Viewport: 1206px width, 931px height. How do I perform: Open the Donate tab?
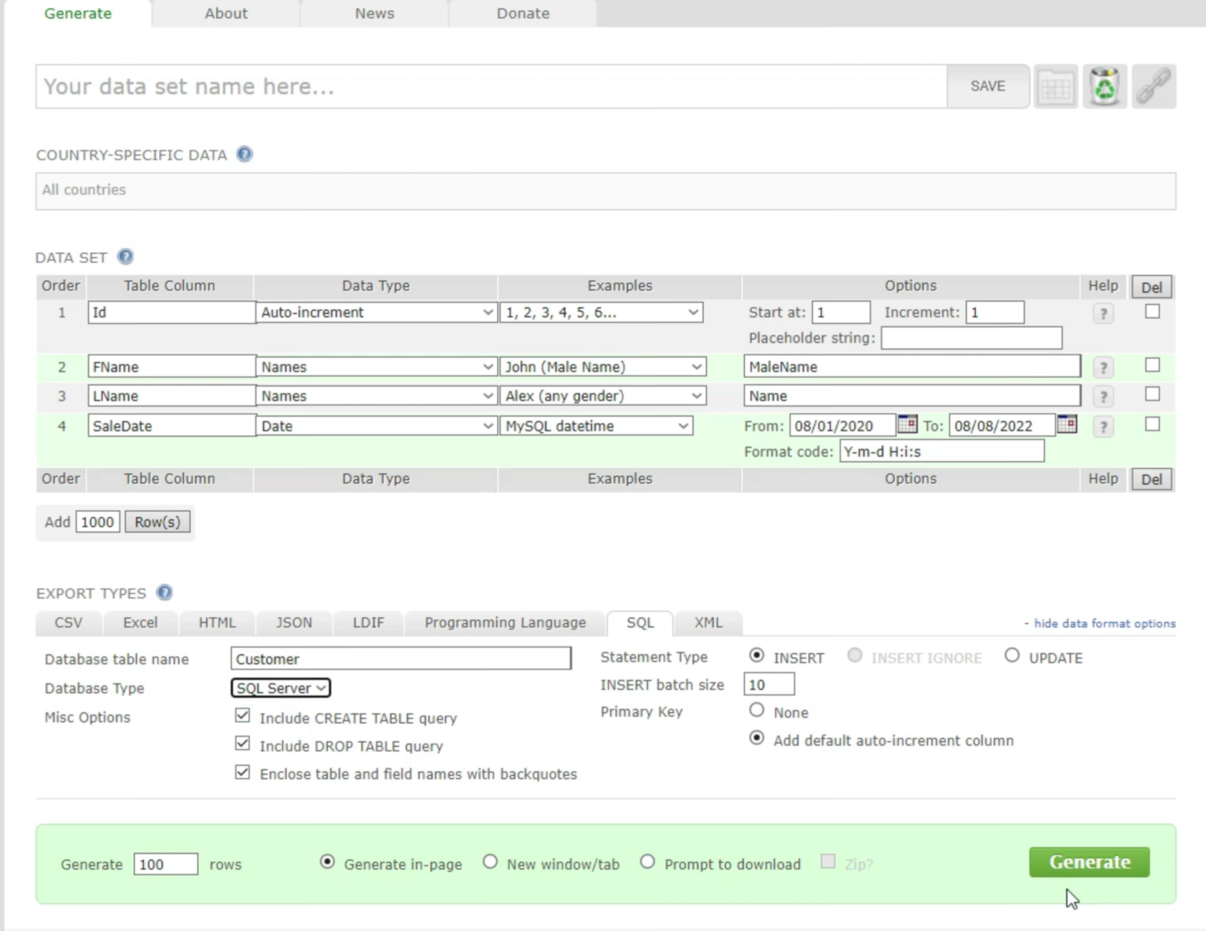coord(522,13)
